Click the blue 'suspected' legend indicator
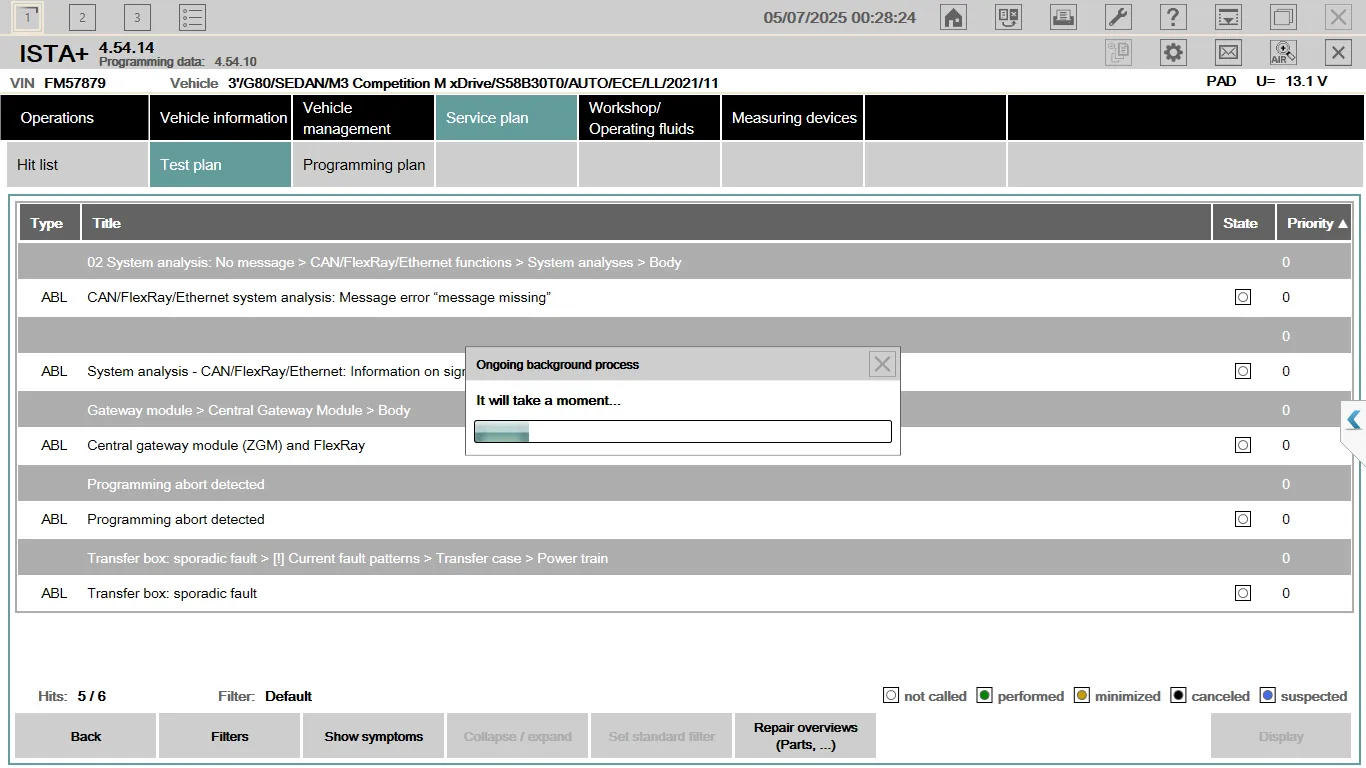Image resolution: width=1366 pixels, height=768 pixels. pyautogui.click(x=1268, y=696)
